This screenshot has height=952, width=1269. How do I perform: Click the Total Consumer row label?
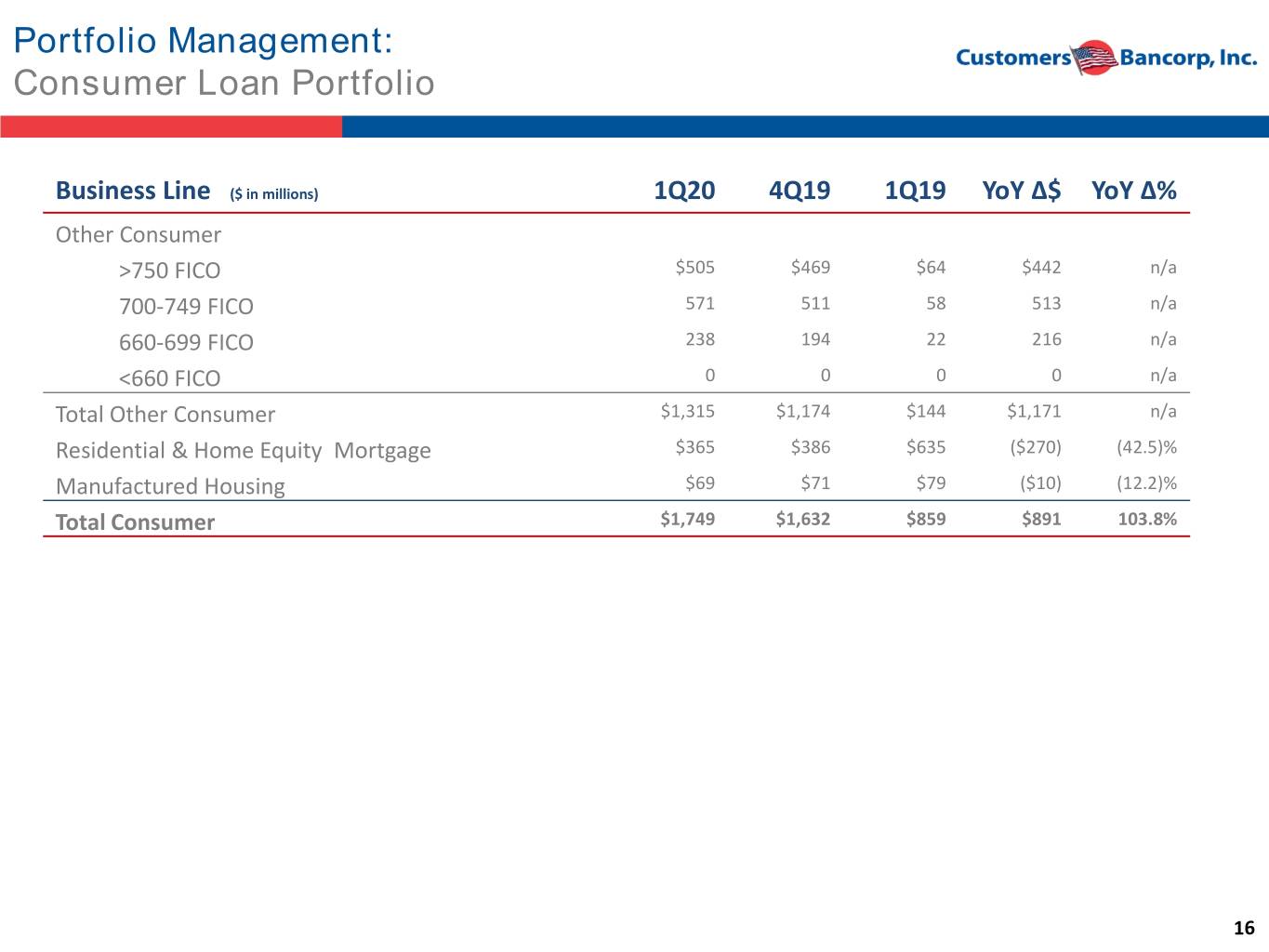click(135, 522)
